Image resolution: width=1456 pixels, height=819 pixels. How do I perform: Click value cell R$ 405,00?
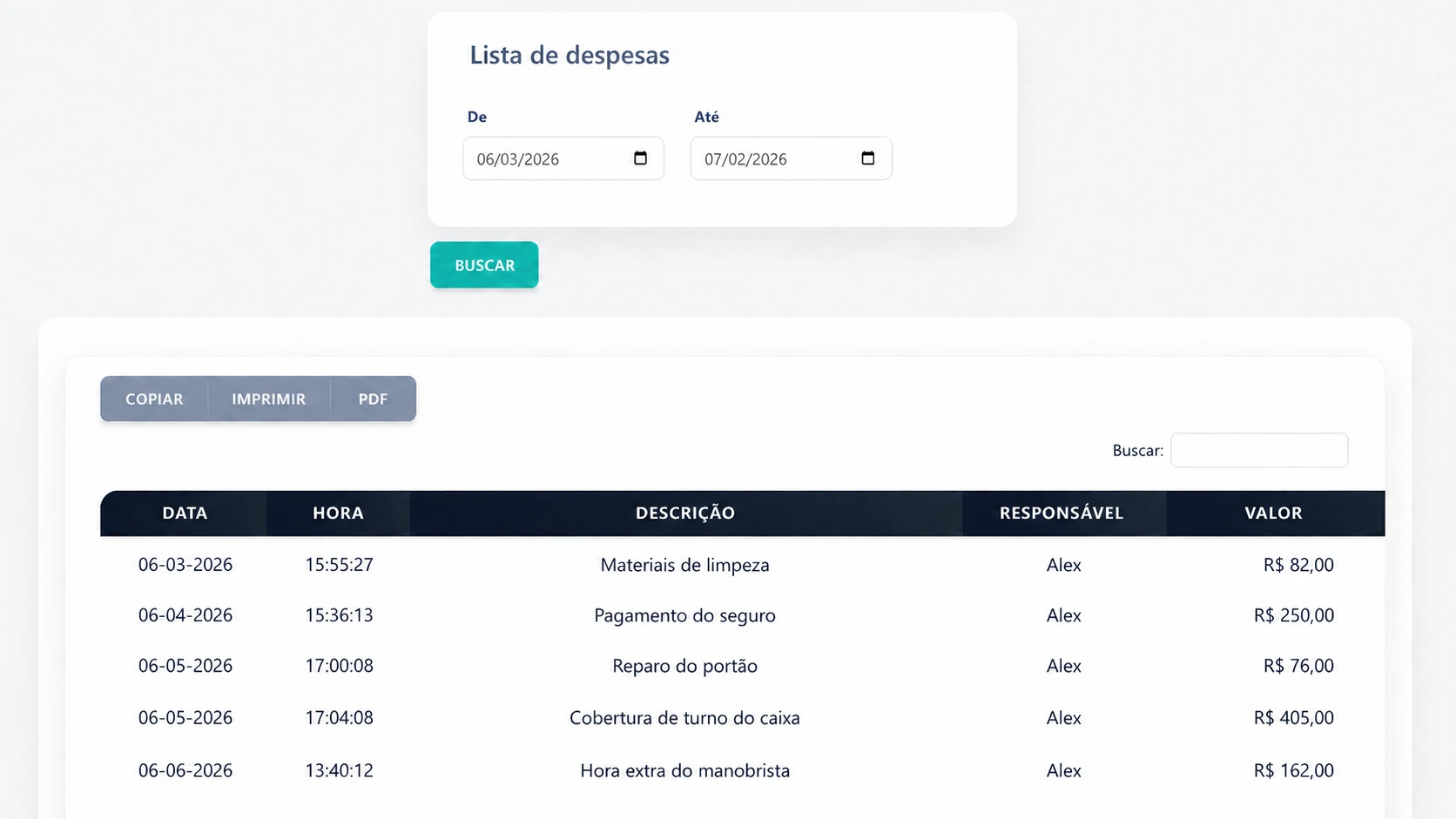point(1294,718)
